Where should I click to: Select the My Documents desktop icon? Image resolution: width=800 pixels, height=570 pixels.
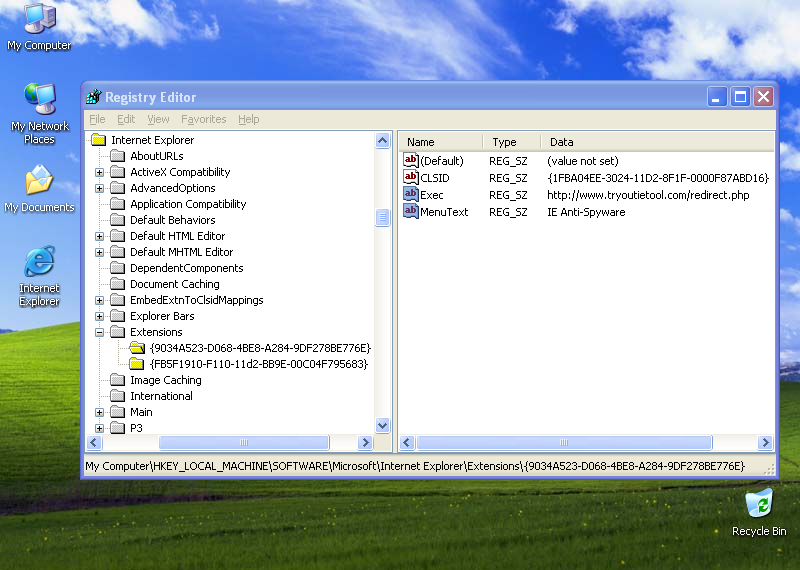coord(39,182)
